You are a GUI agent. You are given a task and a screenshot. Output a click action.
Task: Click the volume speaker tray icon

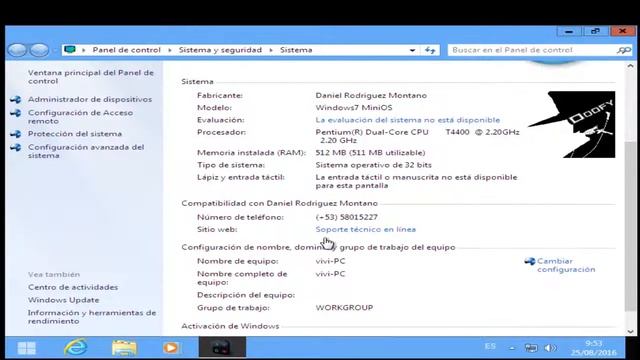tap(550, 348)
